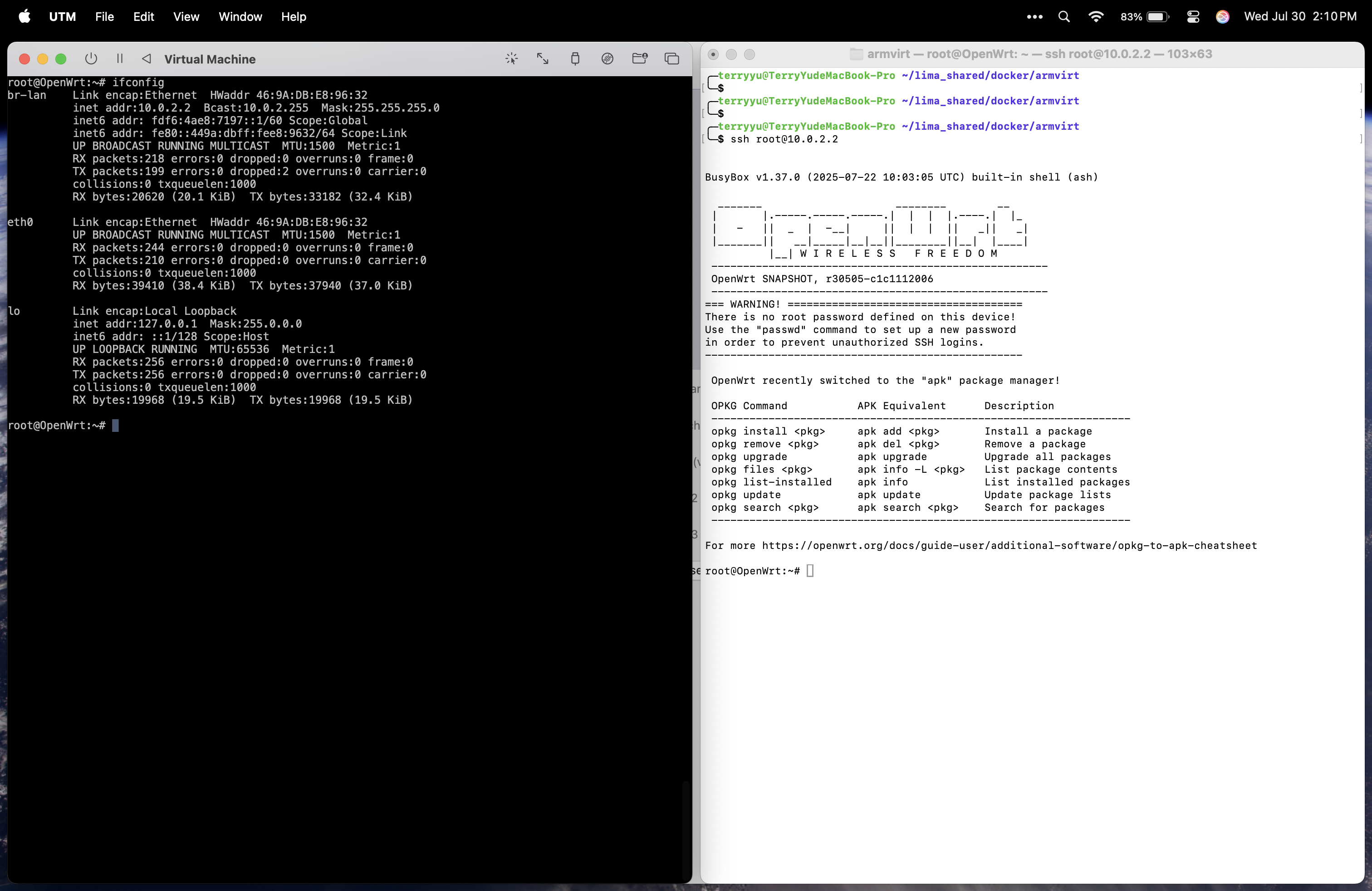
Task: Click 'apk info -L <pkg>' table cell
Action: (x=911, y=470)
